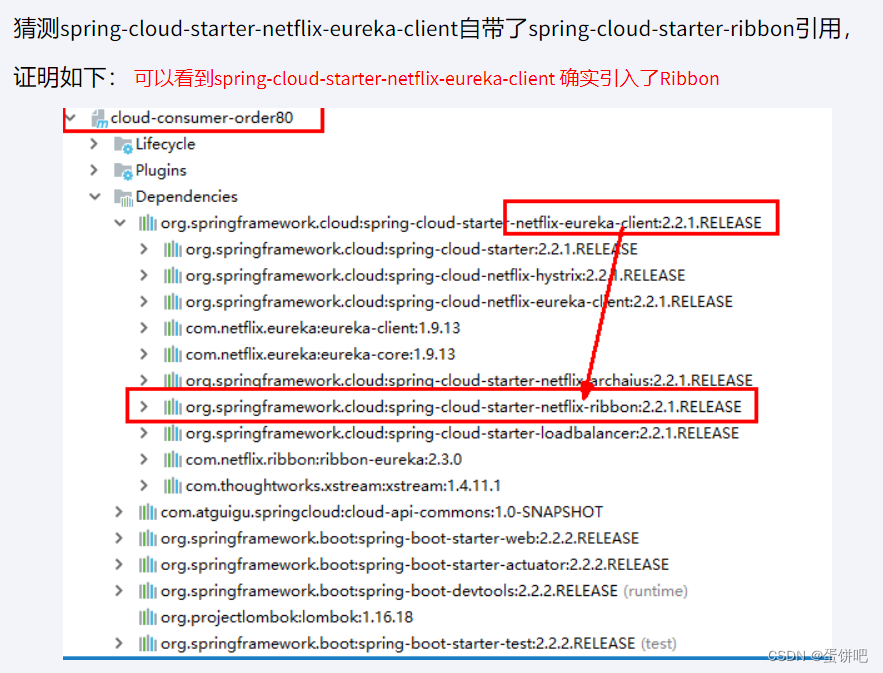Expand spring-cloud-starter:2.2.1.RELEASE dependency

tap(144, 249)
